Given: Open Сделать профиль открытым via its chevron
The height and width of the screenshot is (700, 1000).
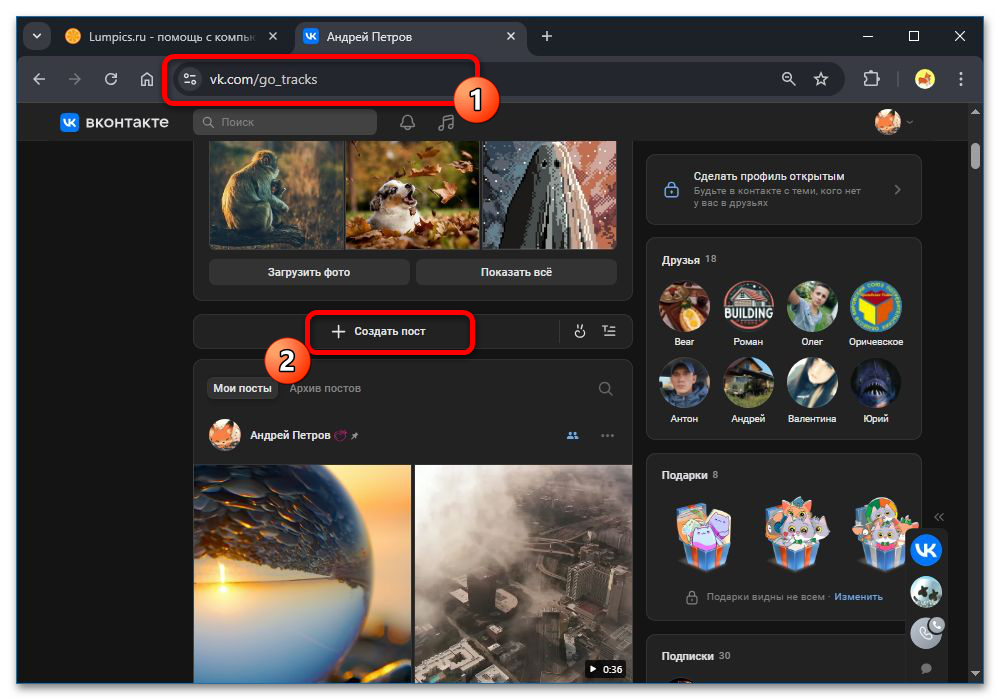Looking at the screenshot, I should 897,189.
